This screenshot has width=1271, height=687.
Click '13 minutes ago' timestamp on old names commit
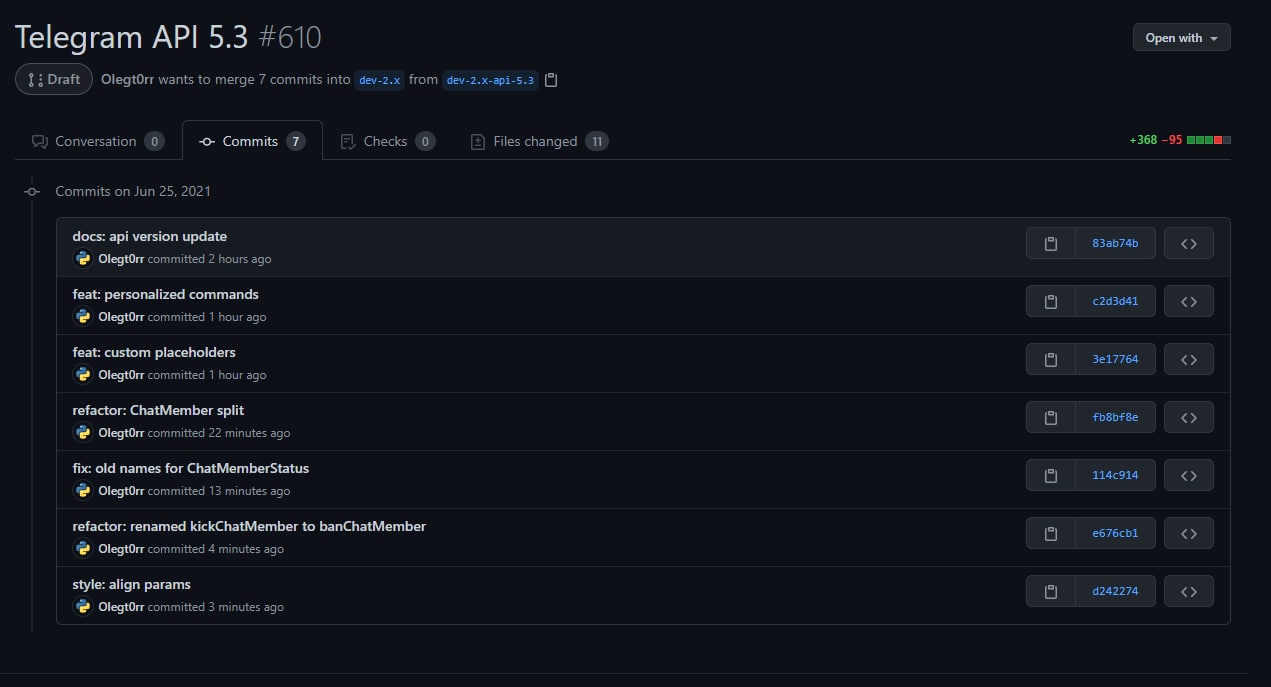249,491
